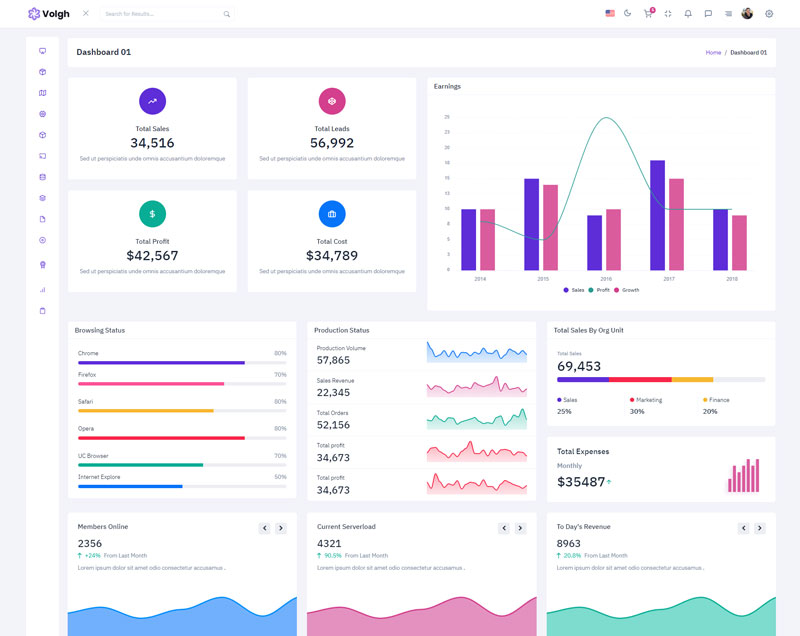
Task: Click the shopping cart icon in header
Action: pos(649,14)
